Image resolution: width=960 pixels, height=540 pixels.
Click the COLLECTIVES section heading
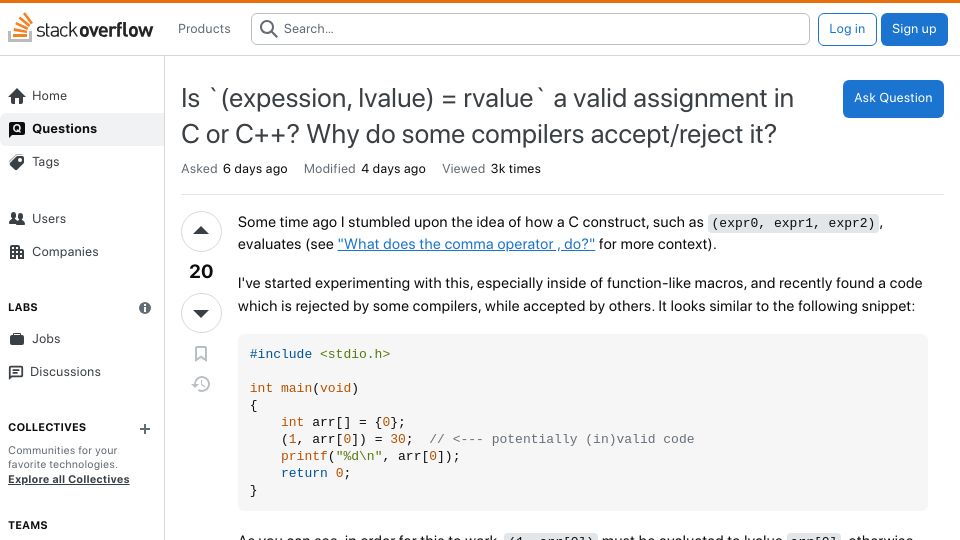tap(47, 427)
